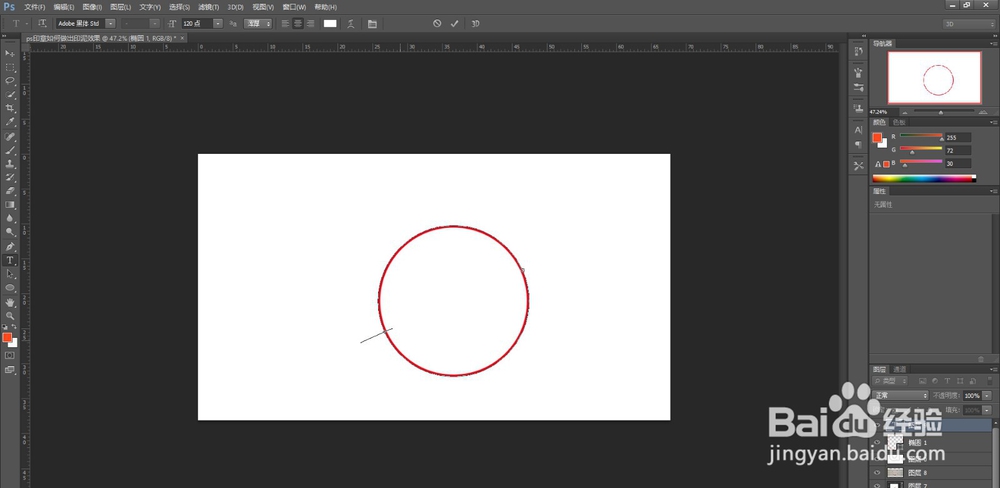Toggle type layer filter in Layers panel
This screenshot has width=1000, height=488.
[x=947, y=381]
